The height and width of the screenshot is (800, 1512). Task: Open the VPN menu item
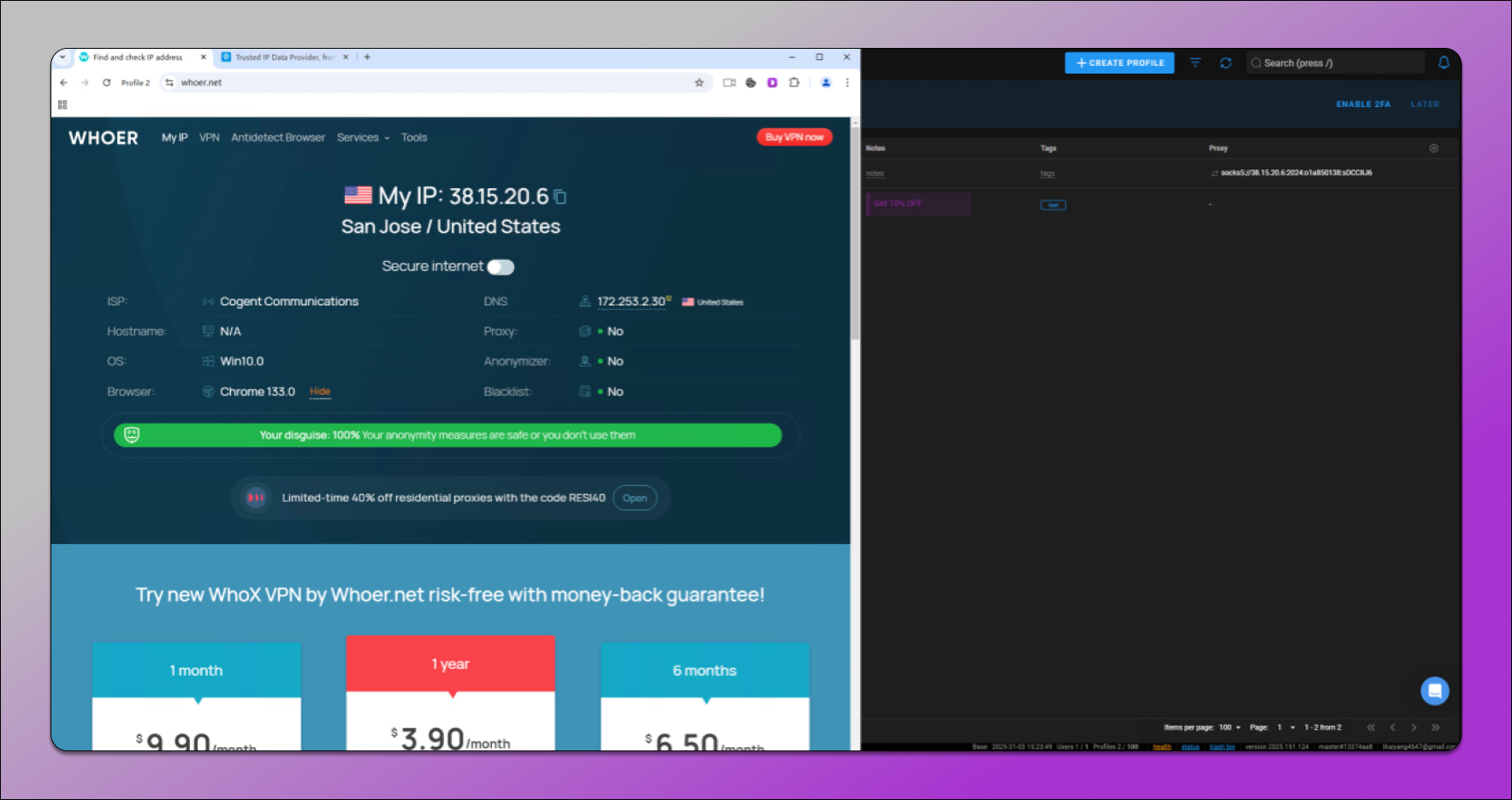pos(210,138)
